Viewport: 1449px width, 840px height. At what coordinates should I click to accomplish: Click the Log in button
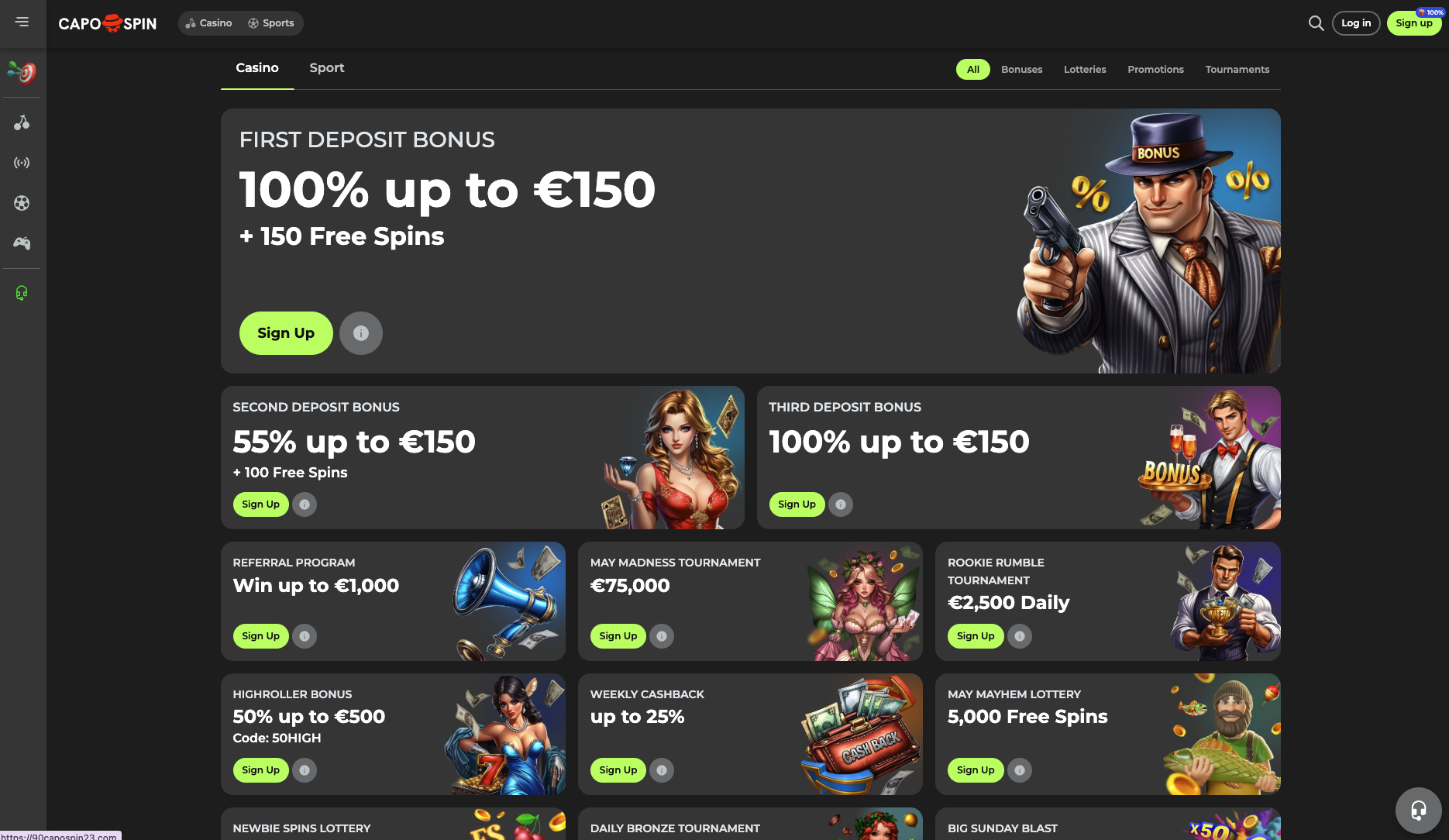[1356, 23]
